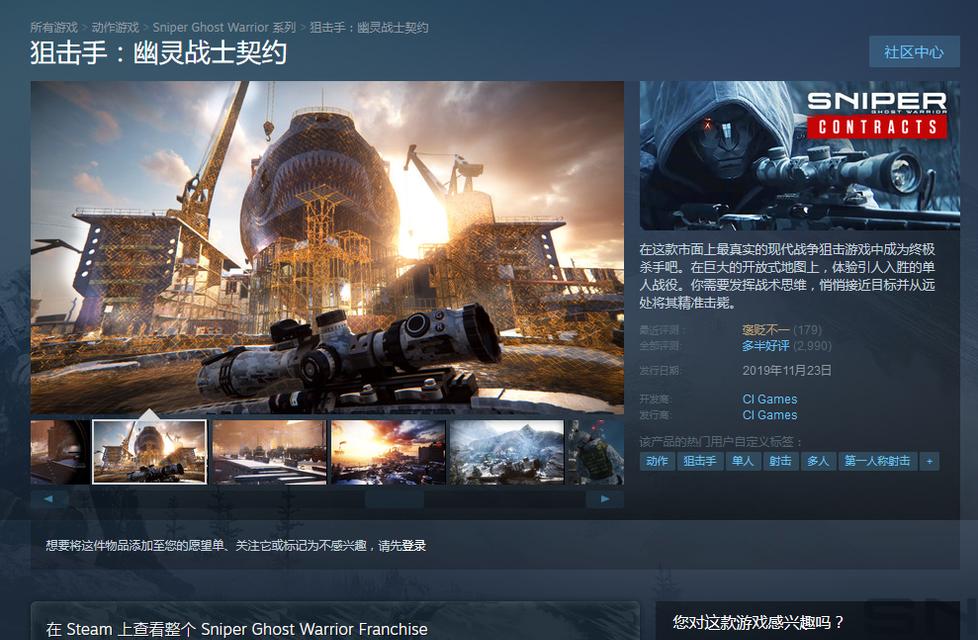The width and height of the screenshot is (978, 640).
Task: Click the game description paragraph
Action: pos(787,276)
